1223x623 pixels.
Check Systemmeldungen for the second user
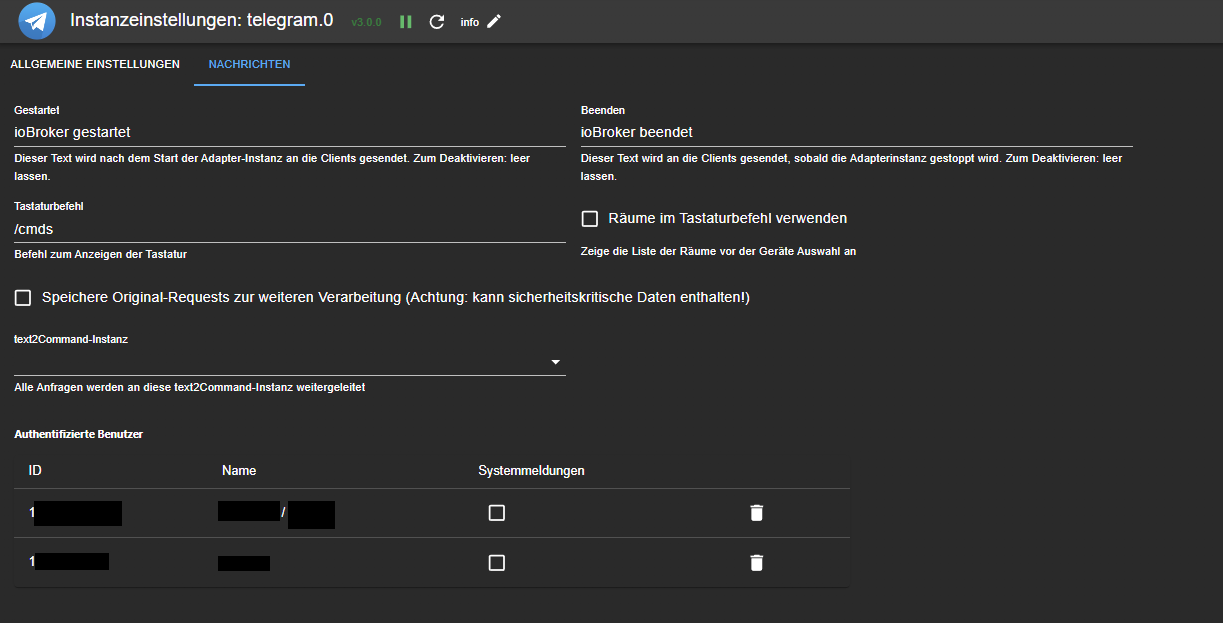[497, 562]
